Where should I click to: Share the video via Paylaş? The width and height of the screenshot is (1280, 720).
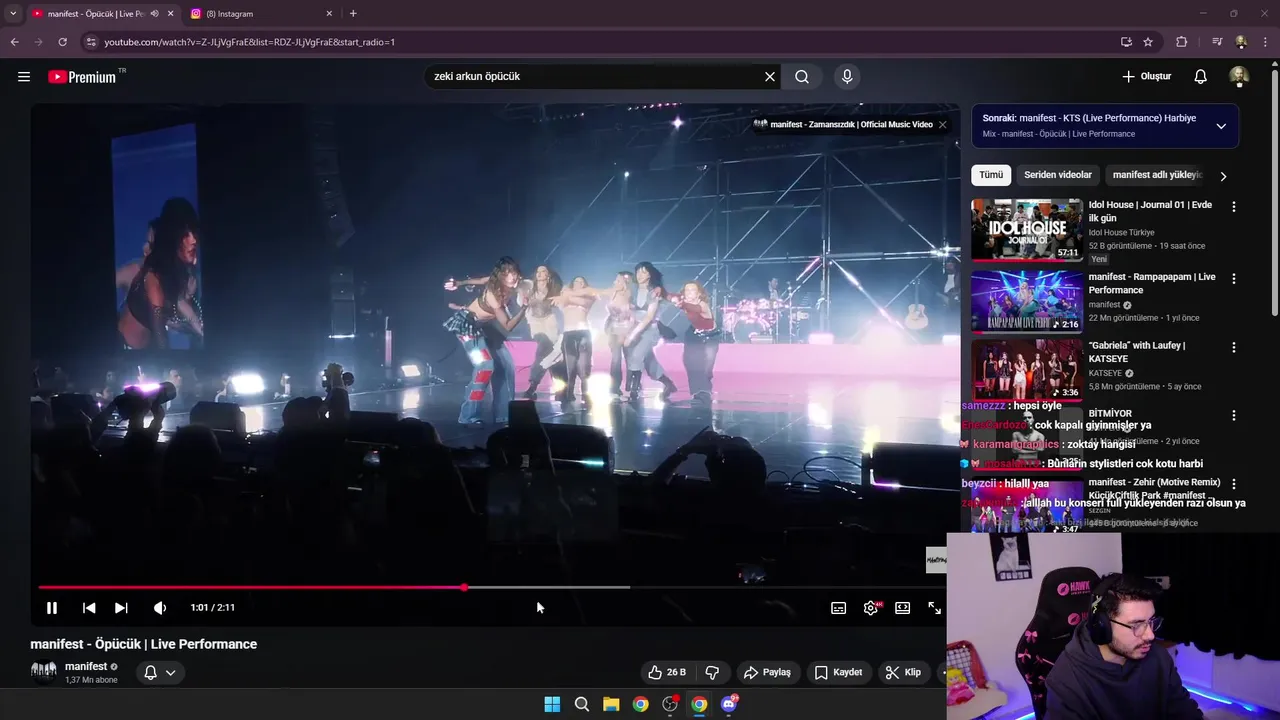[x=767, y=672]
